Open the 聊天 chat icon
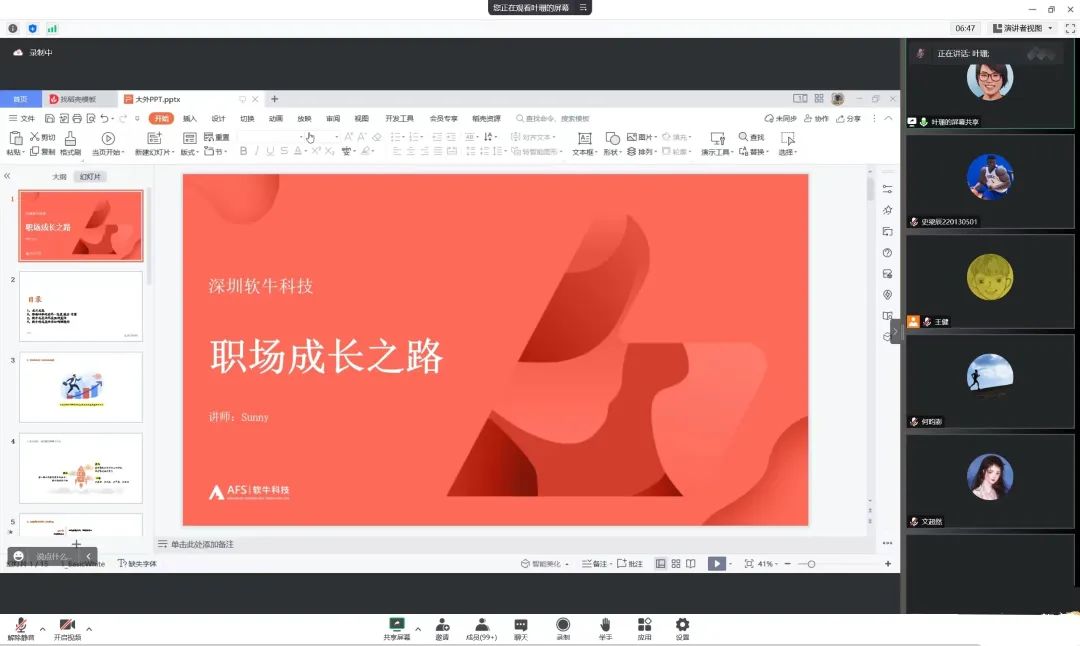Image resolution: width=1080 pixels, height=646 pixels. [x=520, y=625]
